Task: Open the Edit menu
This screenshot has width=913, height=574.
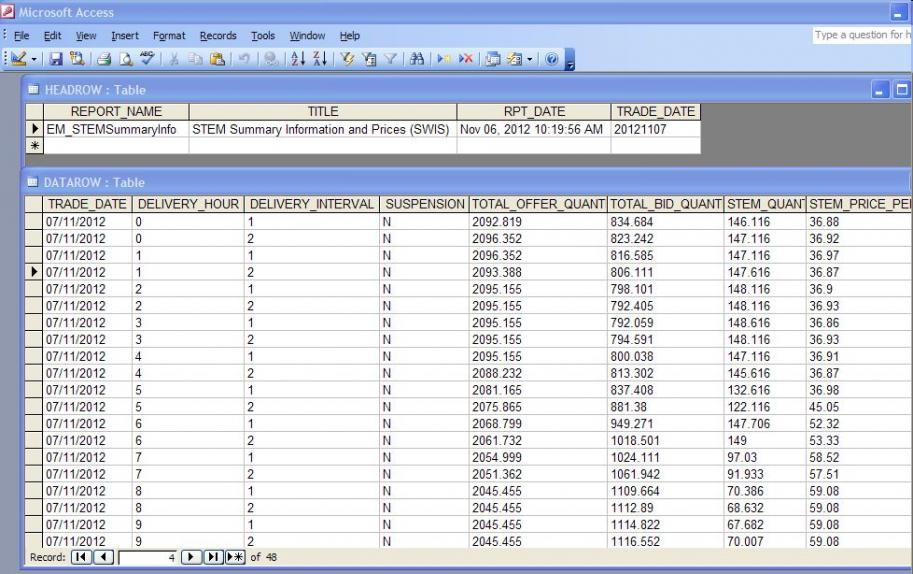Action: pos(52,36)
